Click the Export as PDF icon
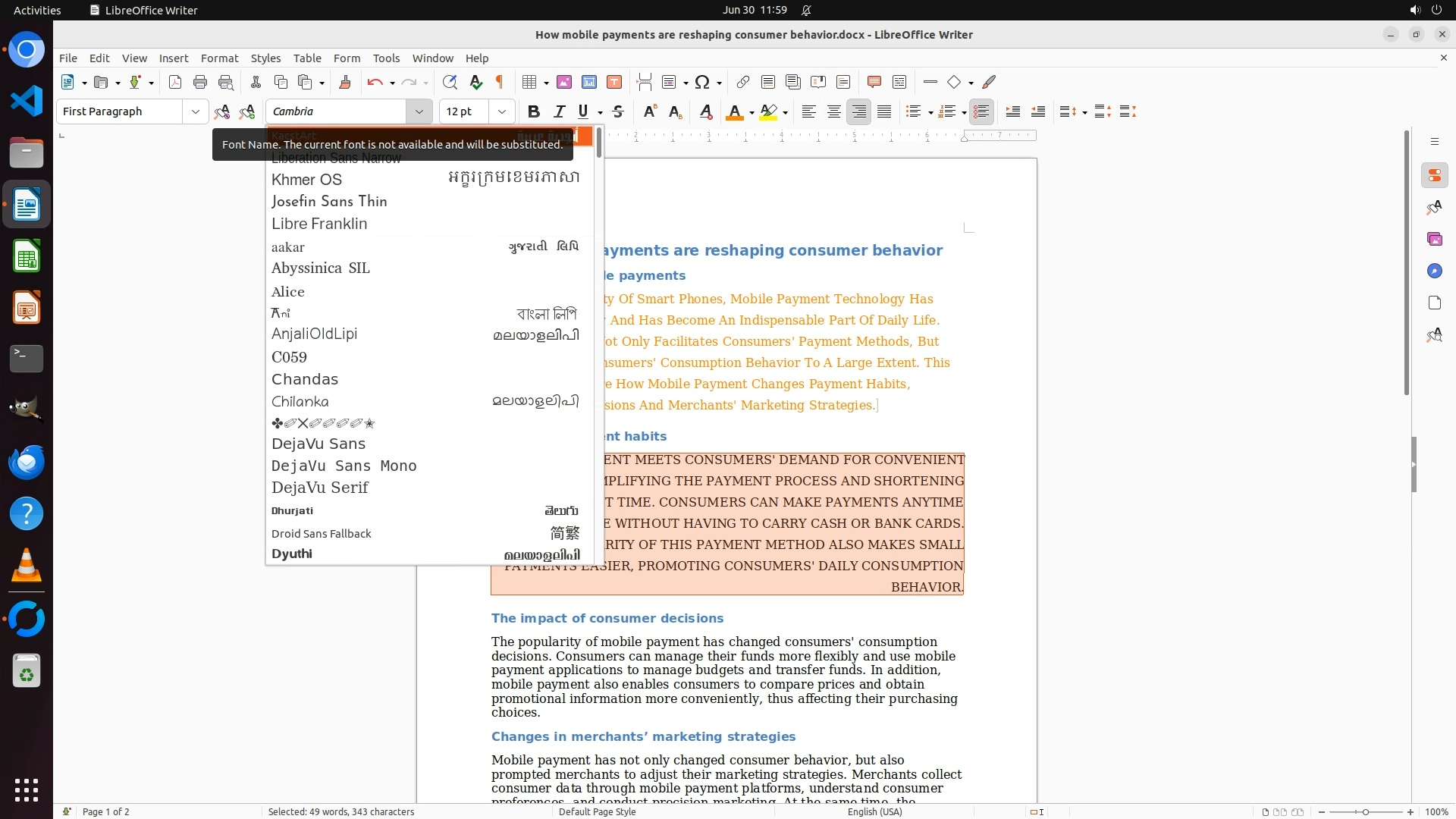 175,82
